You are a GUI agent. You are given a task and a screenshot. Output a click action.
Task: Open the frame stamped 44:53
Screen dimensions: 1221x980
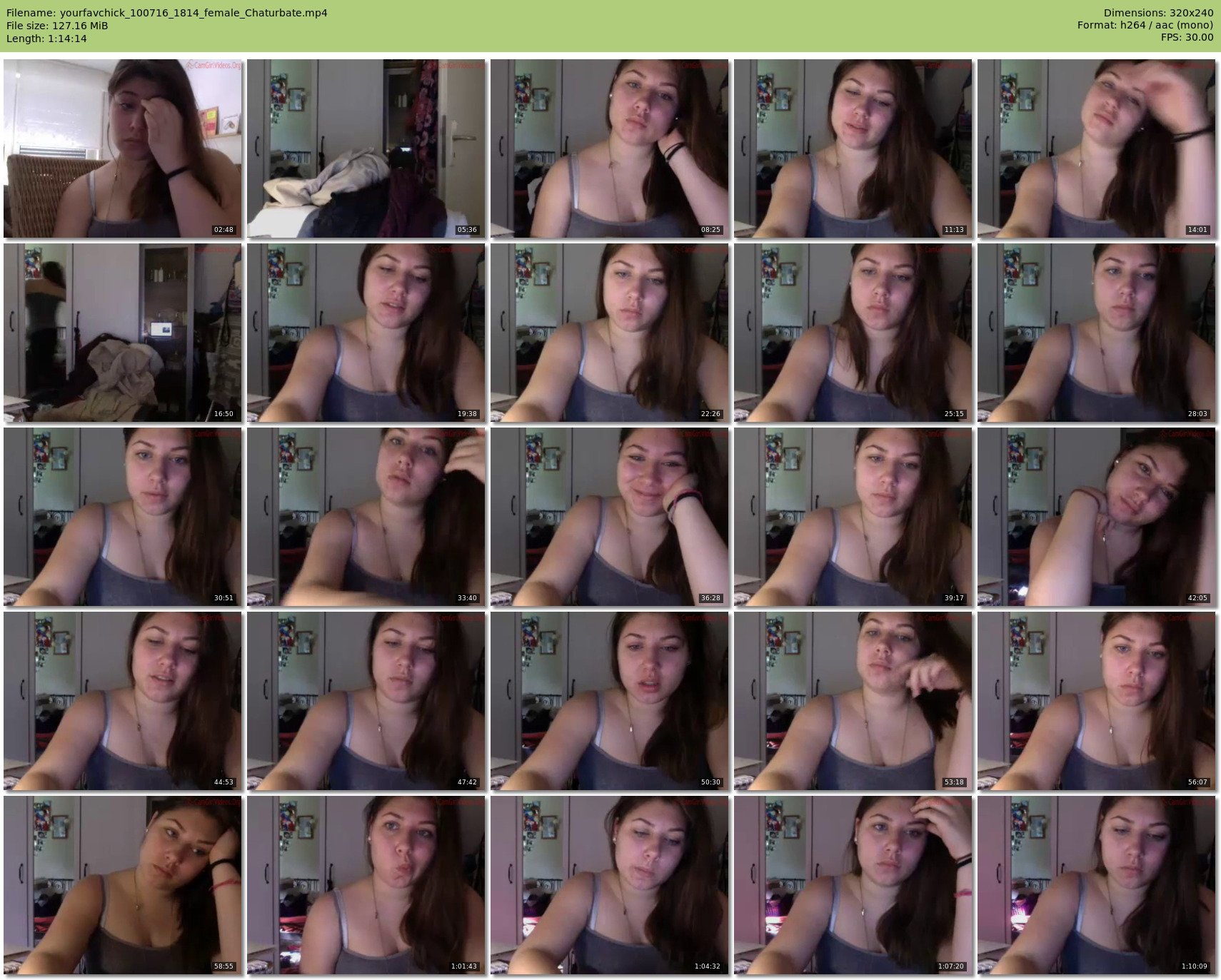click(123, 701)
